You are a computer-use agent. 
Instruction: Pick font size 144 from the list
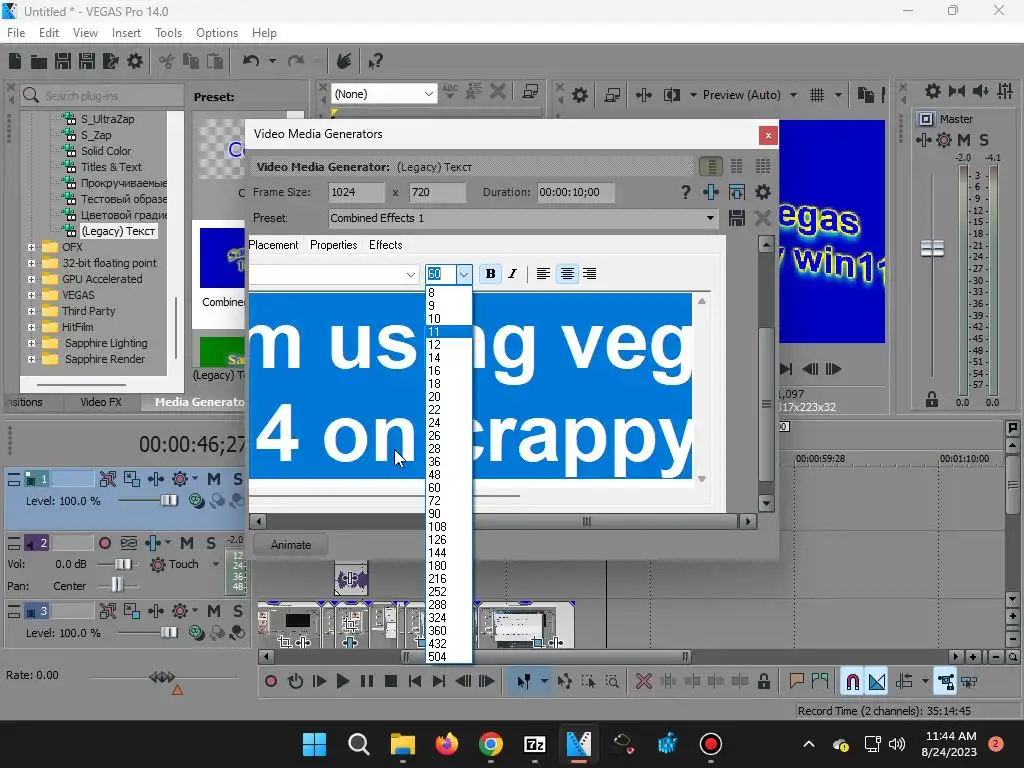pos(448,552)
